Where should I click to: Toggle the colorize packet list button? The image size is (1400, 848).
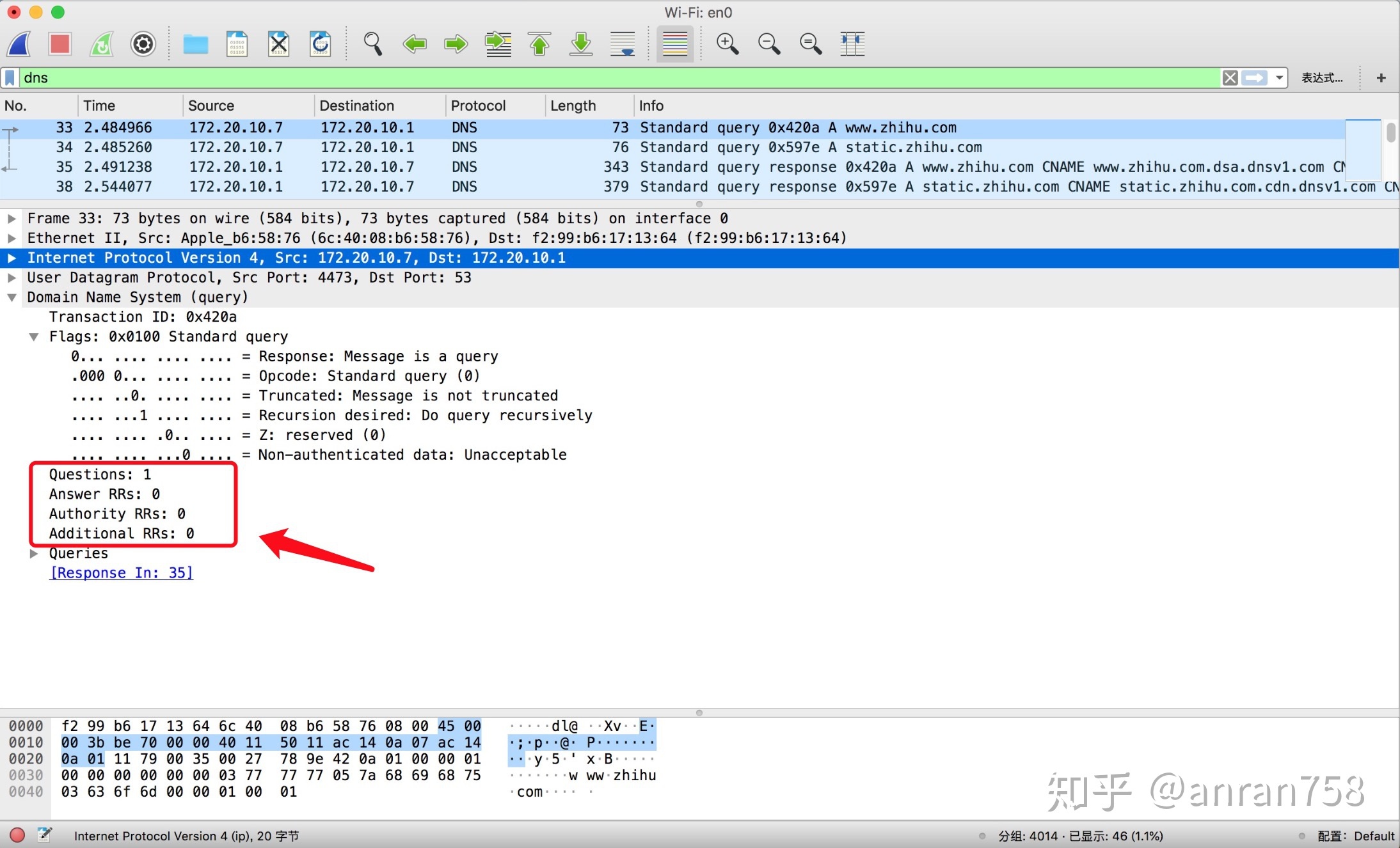tap(675, 44)
